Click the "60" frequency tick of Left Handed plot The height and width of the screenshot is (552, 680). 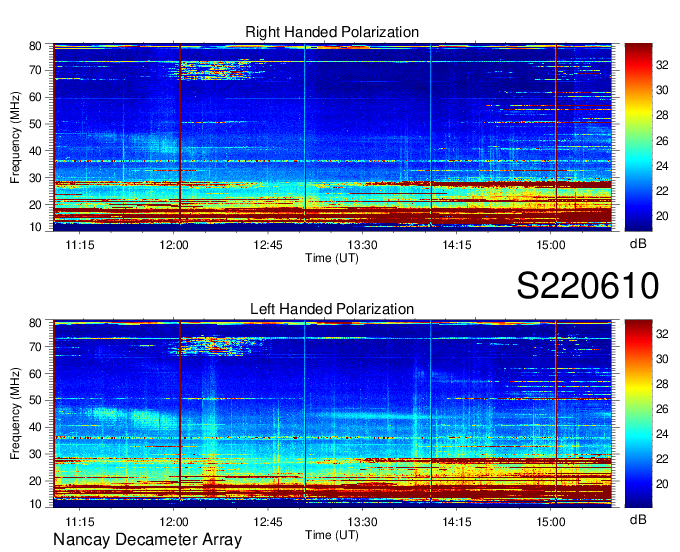point(35,374)
